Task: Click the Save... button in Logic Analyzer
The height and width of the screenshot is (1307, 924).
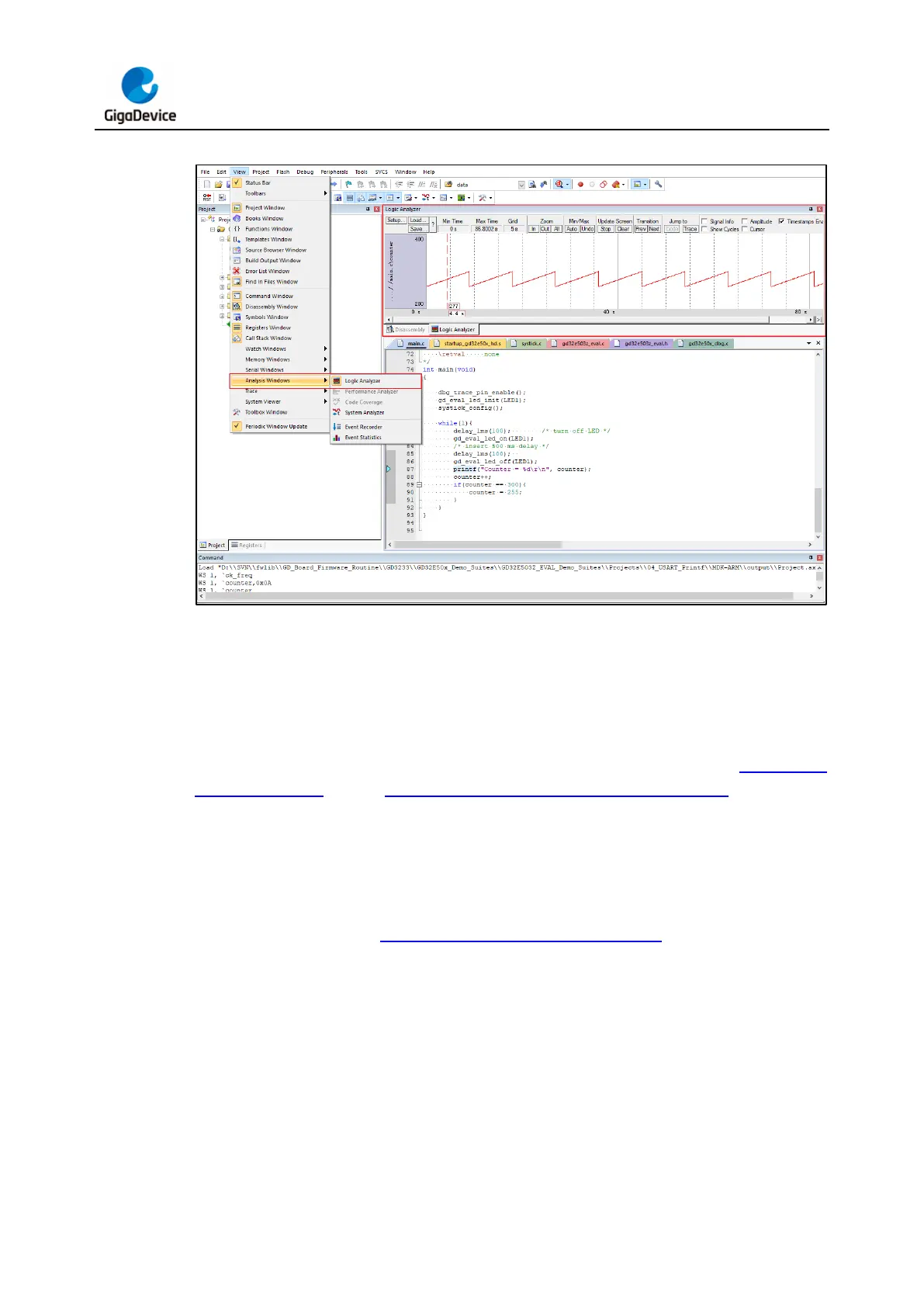Action: click(417, 229)
